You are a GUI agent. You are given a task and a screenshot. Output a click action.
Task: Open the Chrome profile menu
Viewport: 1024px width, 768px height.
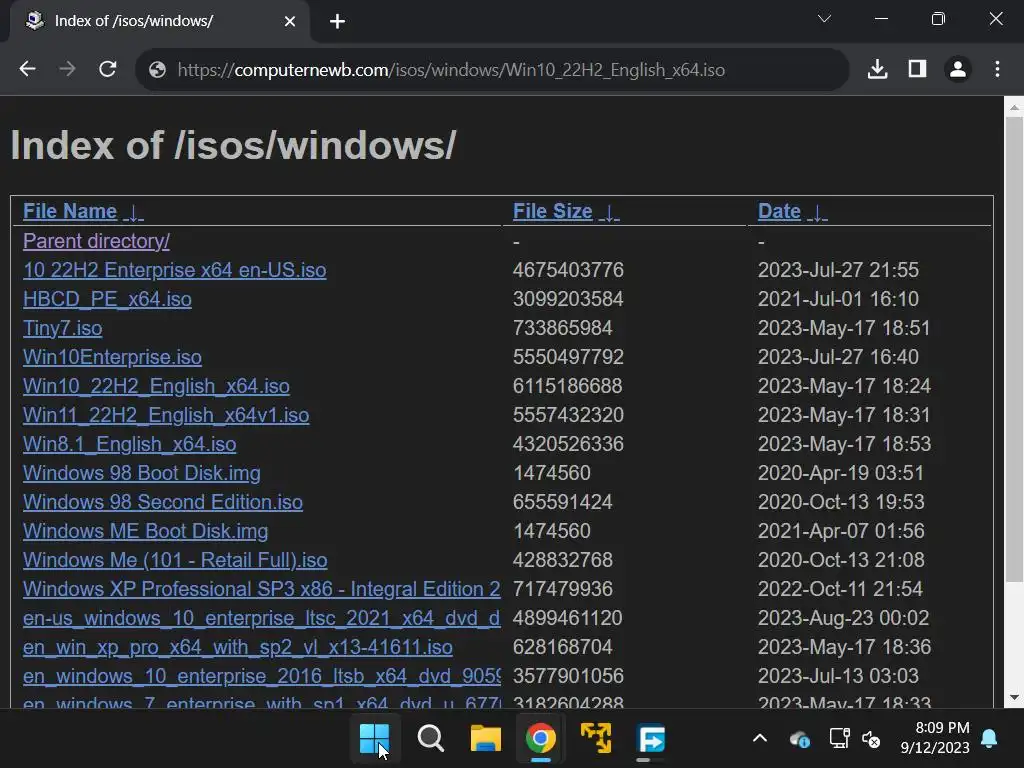[x=957, y=69]
